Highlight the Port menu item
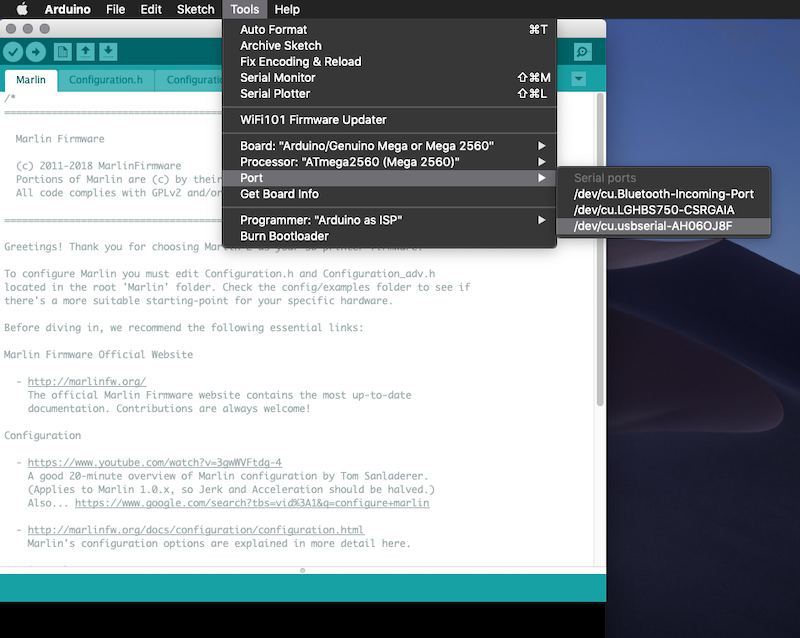The width and height of the screenshot is (800, 638). coord(389,178)
